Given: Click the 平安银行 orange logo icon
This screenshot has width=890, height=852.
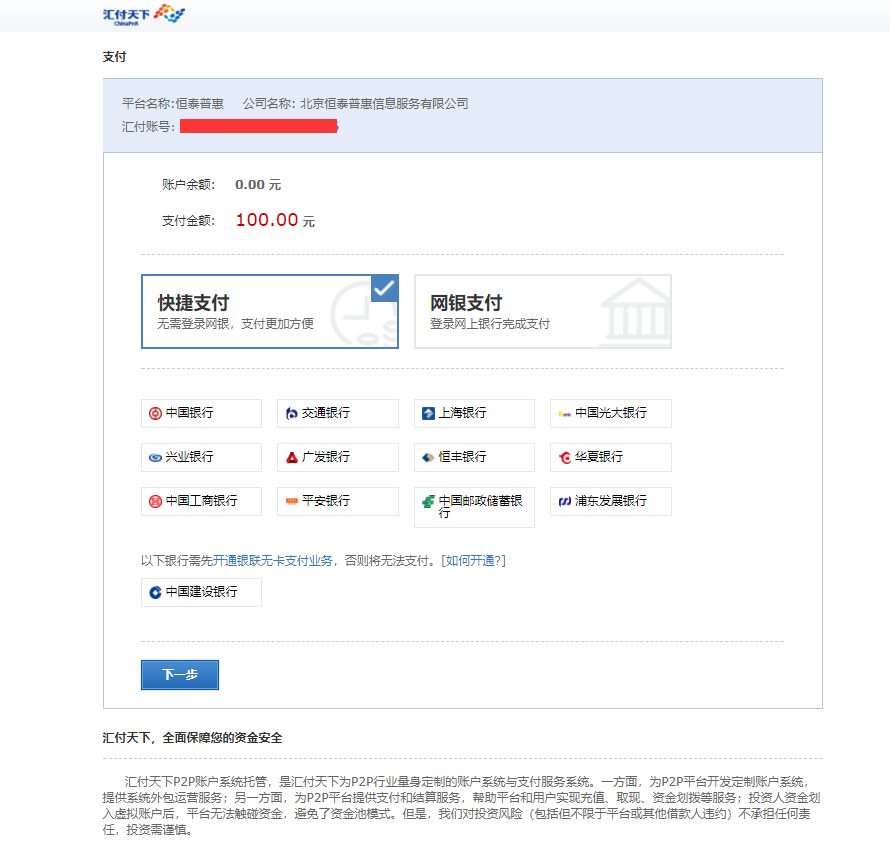Looking at the screenshot, I should pyautogui.click(x=292, y=501).
